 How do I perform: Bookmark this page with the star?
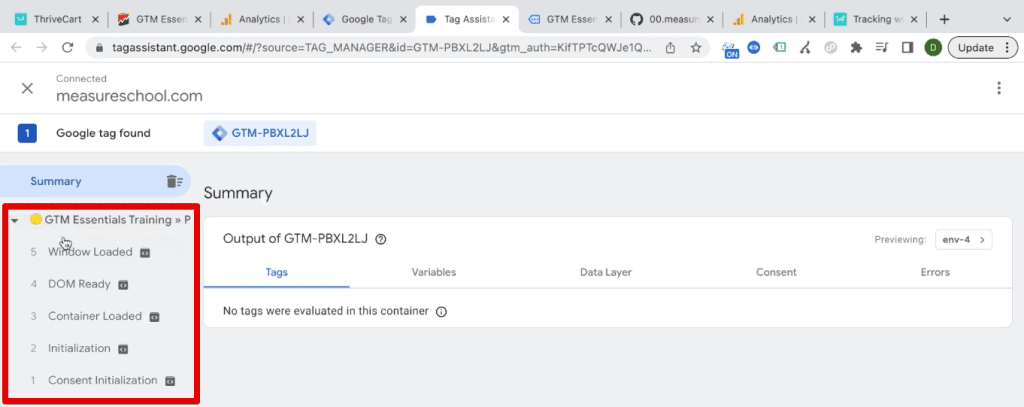click(696, 48)
